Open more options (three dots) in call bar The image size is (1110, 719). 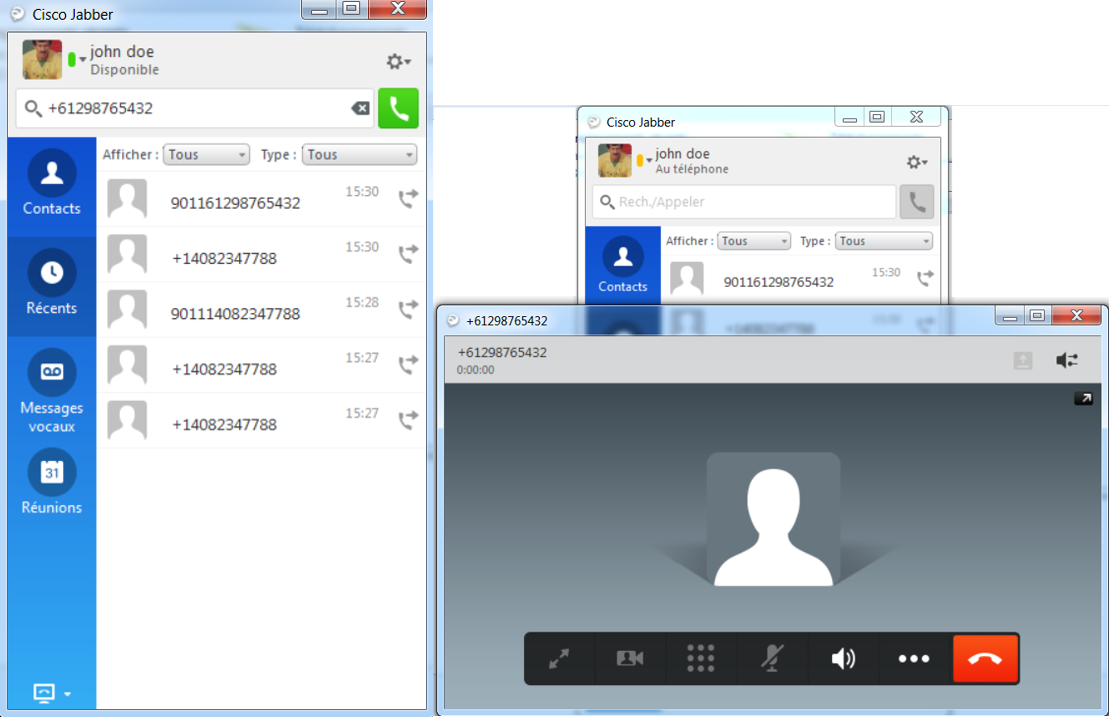[x=913, y=659]
